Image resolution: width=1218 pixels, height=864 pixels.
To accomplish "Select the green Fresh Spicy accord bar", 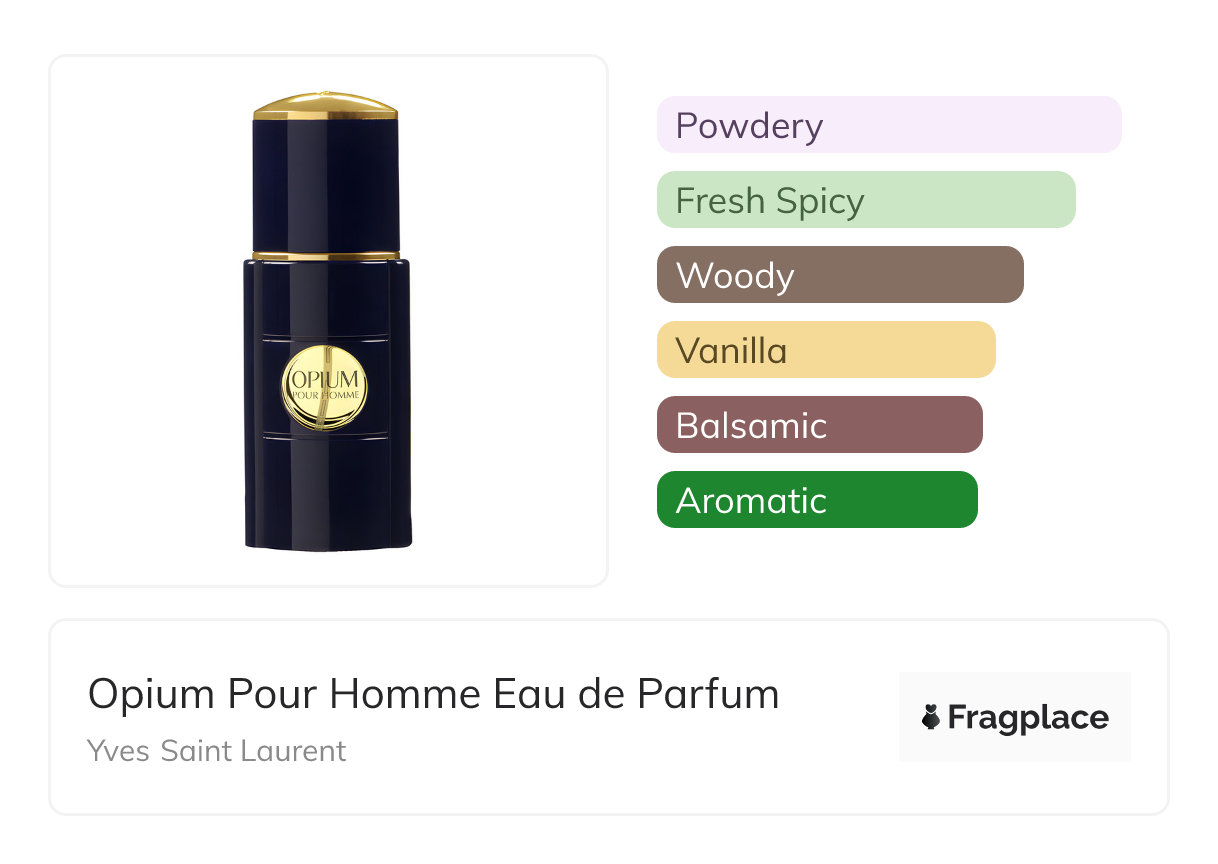I will click(866, 200).
